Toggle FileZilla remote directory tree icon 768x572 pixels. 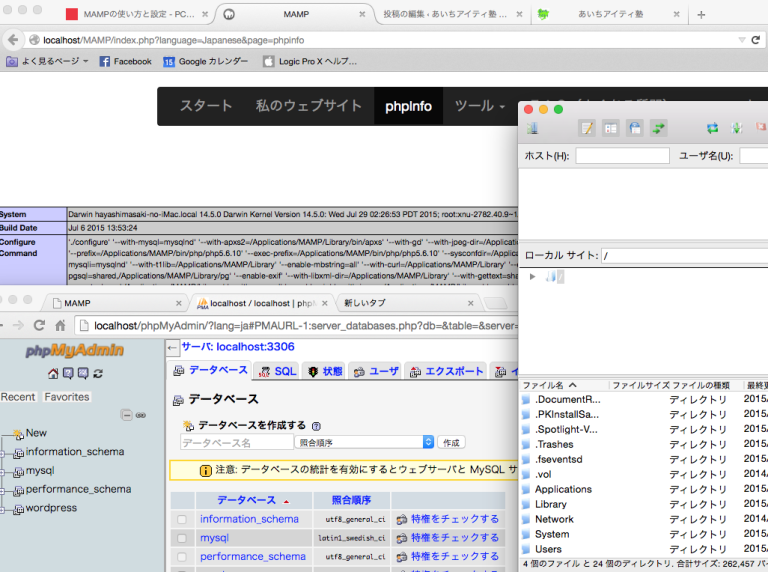click(635, 128)
